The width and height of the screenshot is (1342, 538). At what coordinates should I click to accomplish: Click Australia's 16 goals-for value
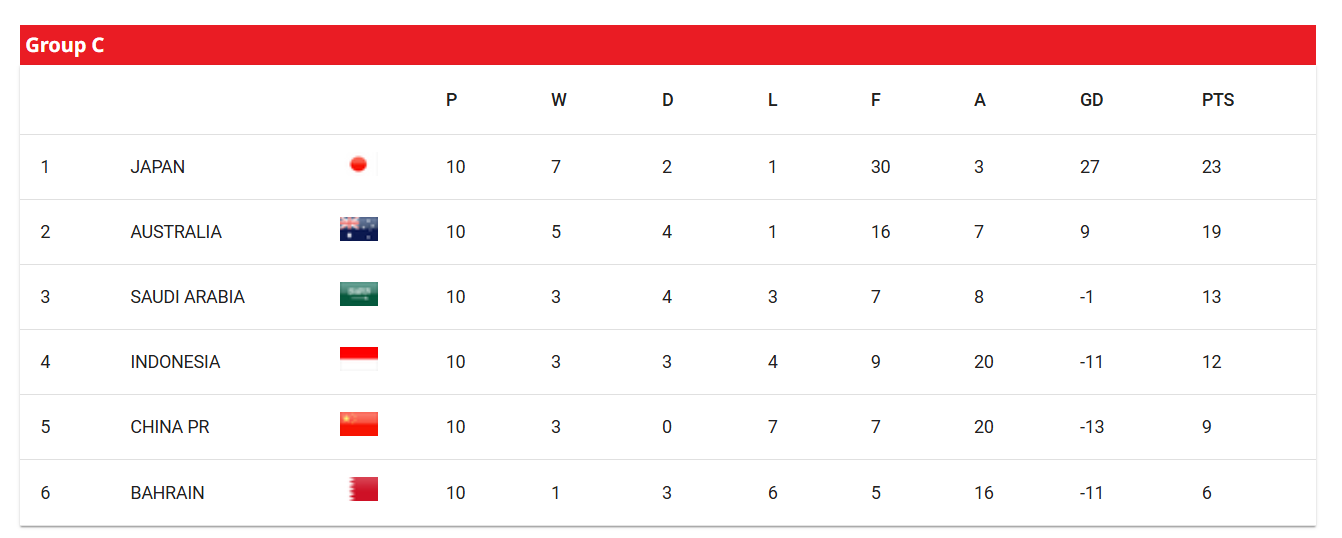click(880, 232)
